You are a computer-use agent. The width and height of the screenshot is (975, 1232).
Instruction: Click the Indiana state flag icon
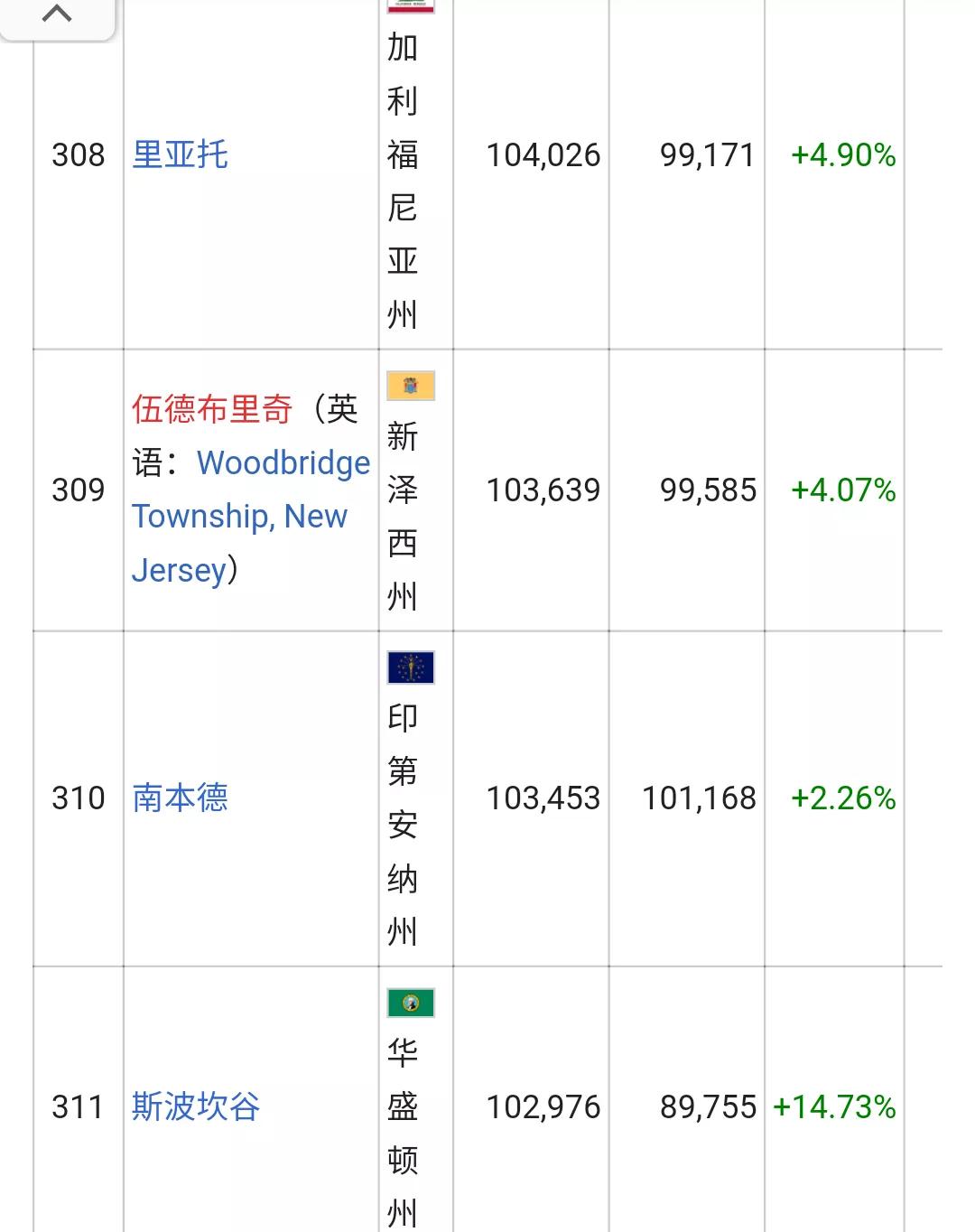tap(411, 667)
